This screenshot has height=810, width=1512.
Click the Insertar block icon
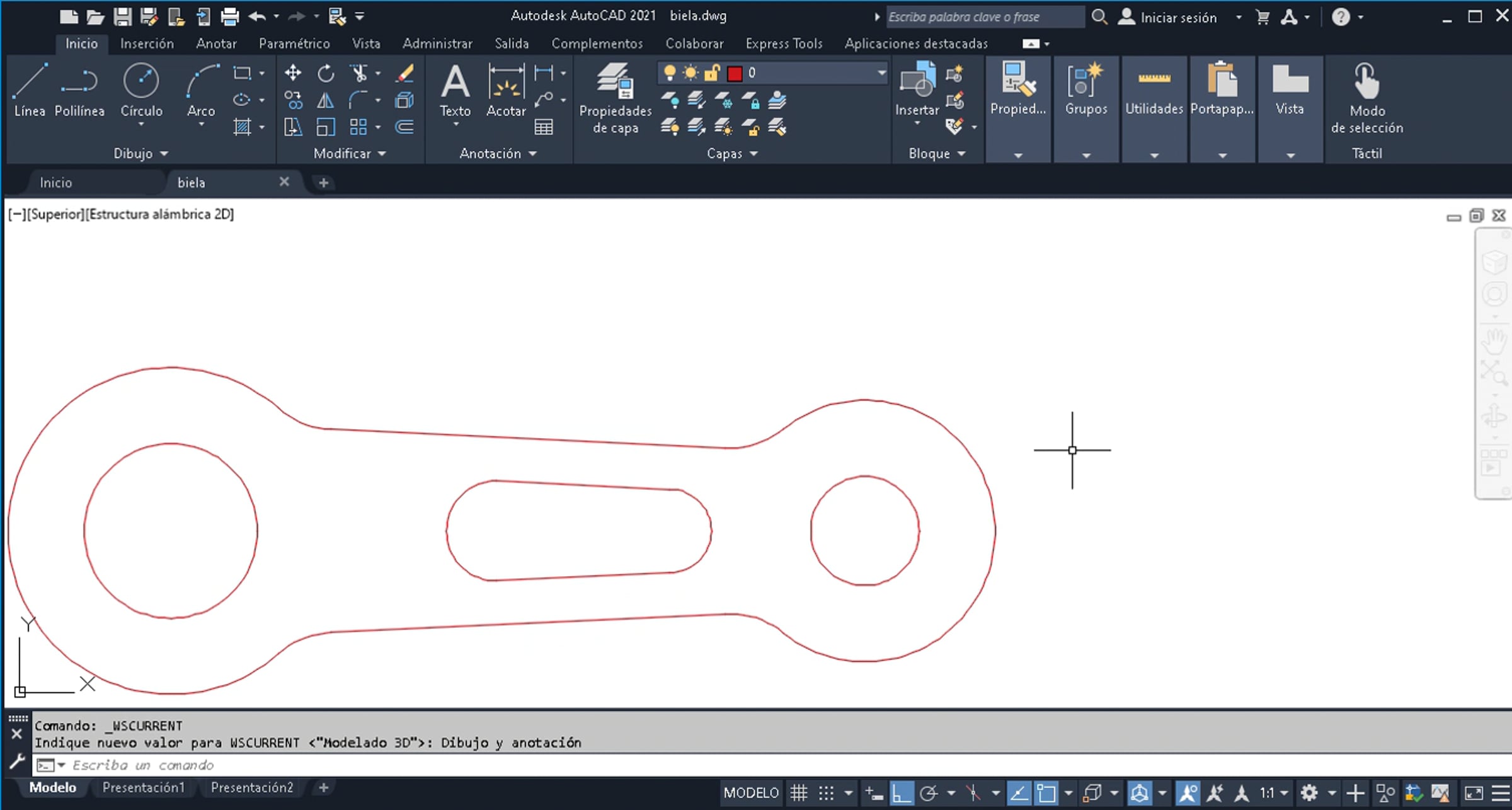[917, 88]
